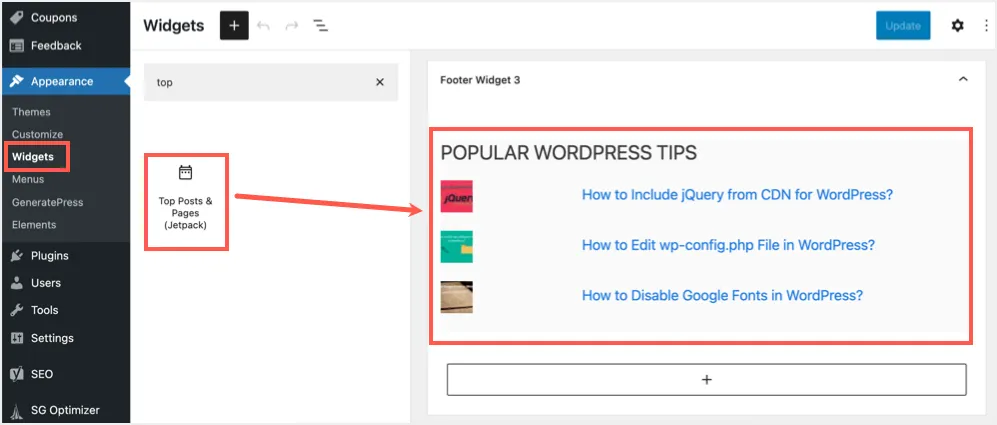Open the three-dot options menu
The height and width of the screenshot is (425, 997).
tap(986, 26)
